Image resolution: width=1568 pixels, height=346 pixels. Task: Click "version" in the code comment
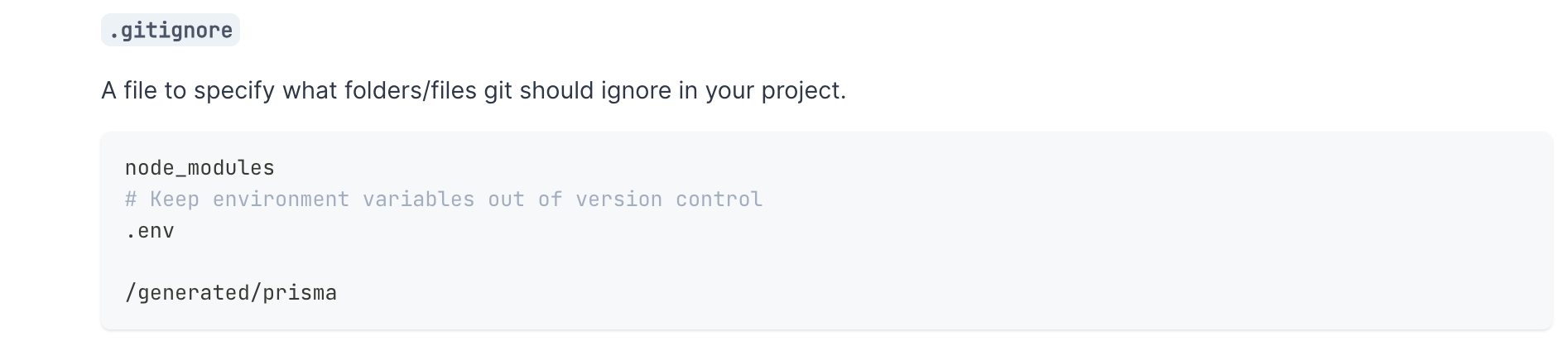[618, 199]
